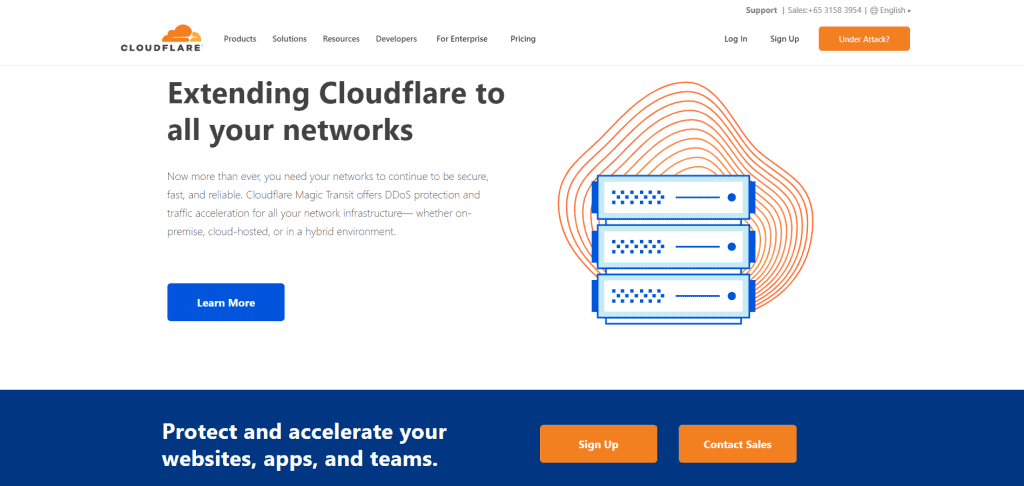Click Log In in the header
The width and height of the screenshot is (1024, 486).
pos(735,39)
